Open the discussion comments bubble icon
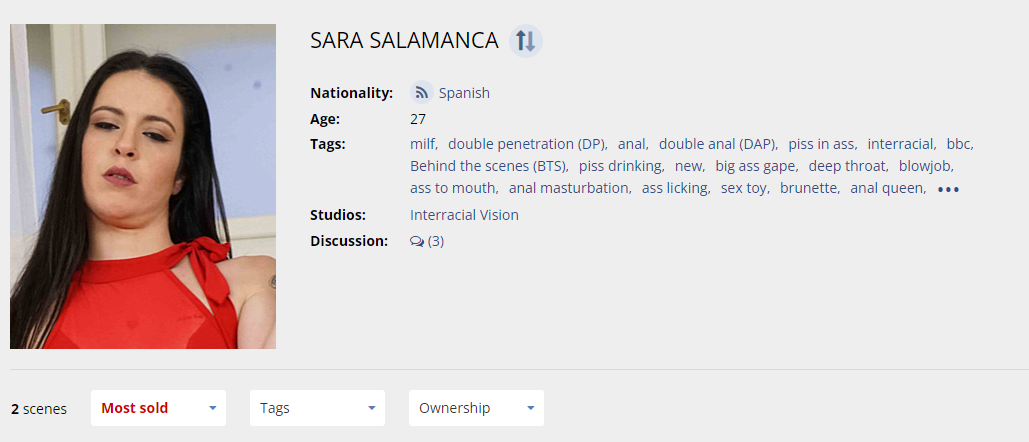This screenshot has width=1029, height=442. tap(417, 241)
